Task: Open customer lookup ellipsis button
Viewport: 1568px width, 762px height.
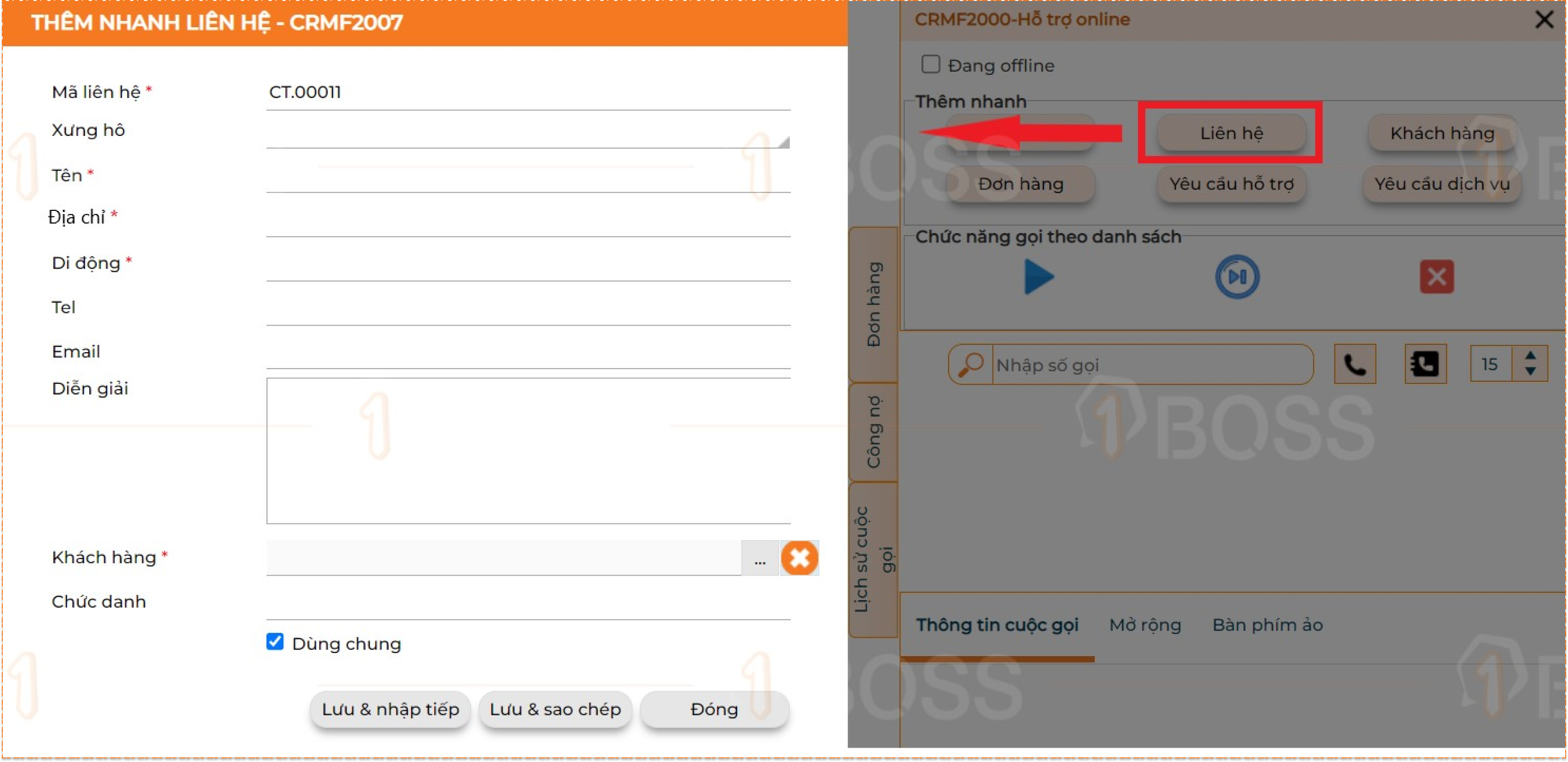Action: [x=760, y=559]
